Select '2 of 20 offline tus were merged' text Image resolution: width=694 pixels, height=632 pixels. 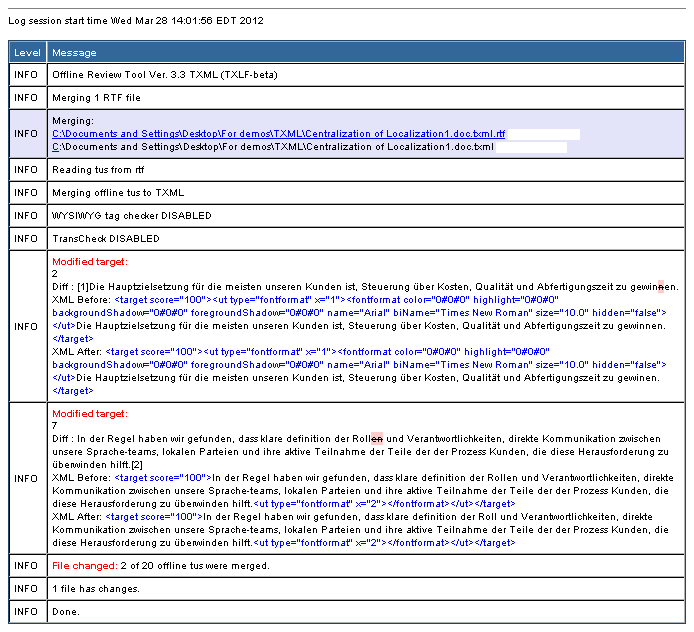195,566
